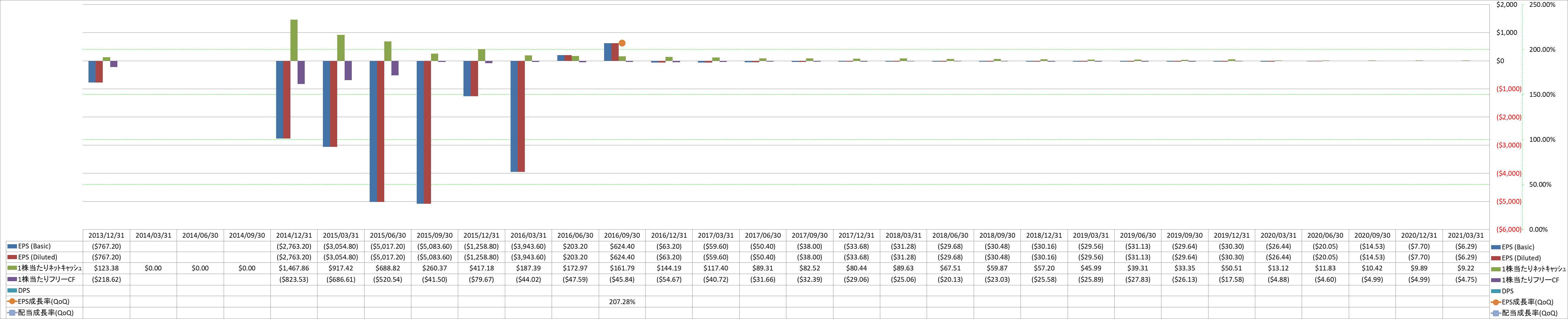Click the $260.37 net cash cell
The image size is (1568, 319).
click(435, 268)
